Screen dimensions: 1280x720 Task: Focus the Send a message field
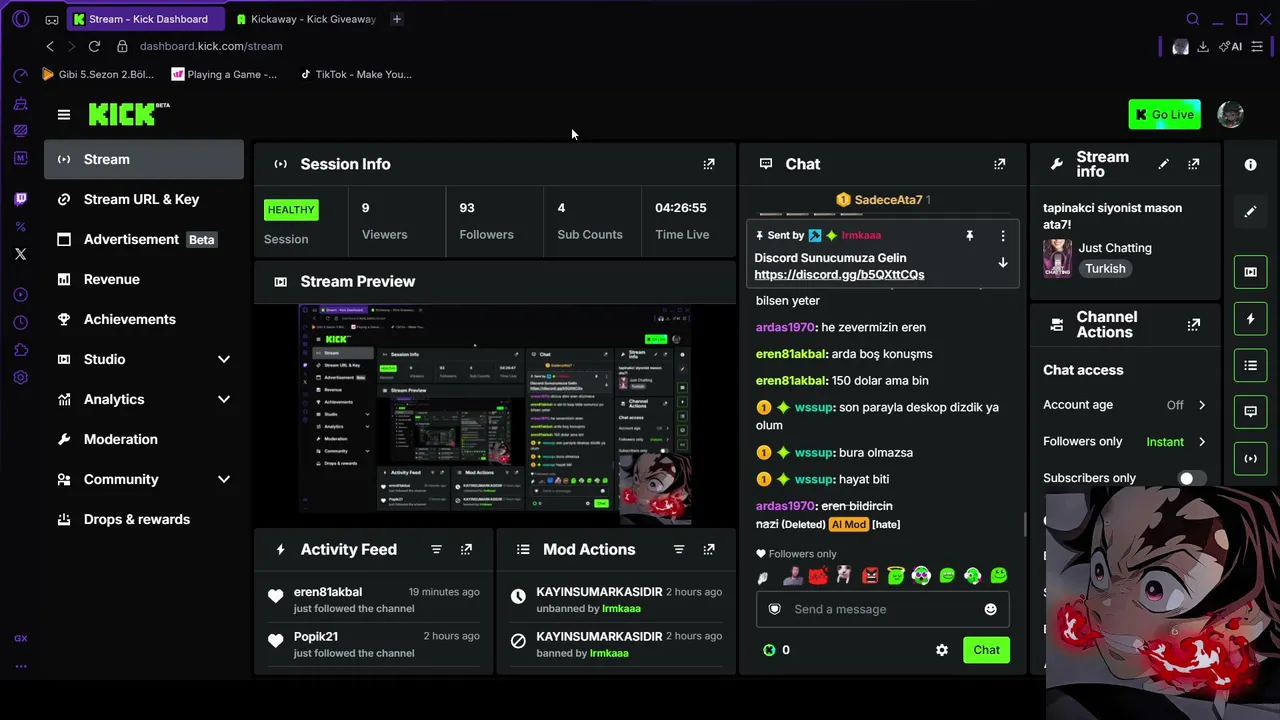[x=882, y=609]
